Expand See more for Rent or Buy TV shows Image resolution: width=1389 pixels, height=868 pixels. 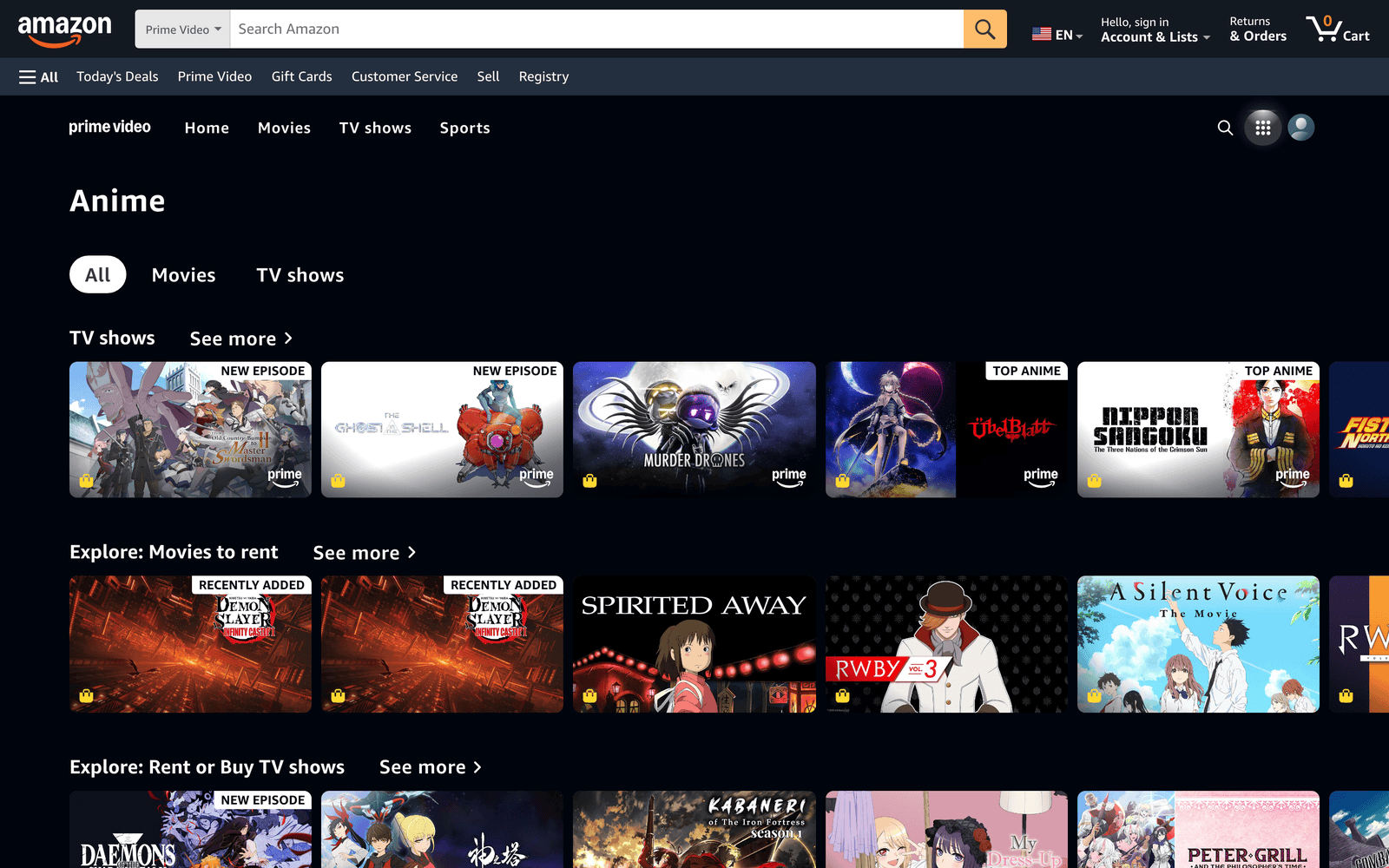[431, 767]
